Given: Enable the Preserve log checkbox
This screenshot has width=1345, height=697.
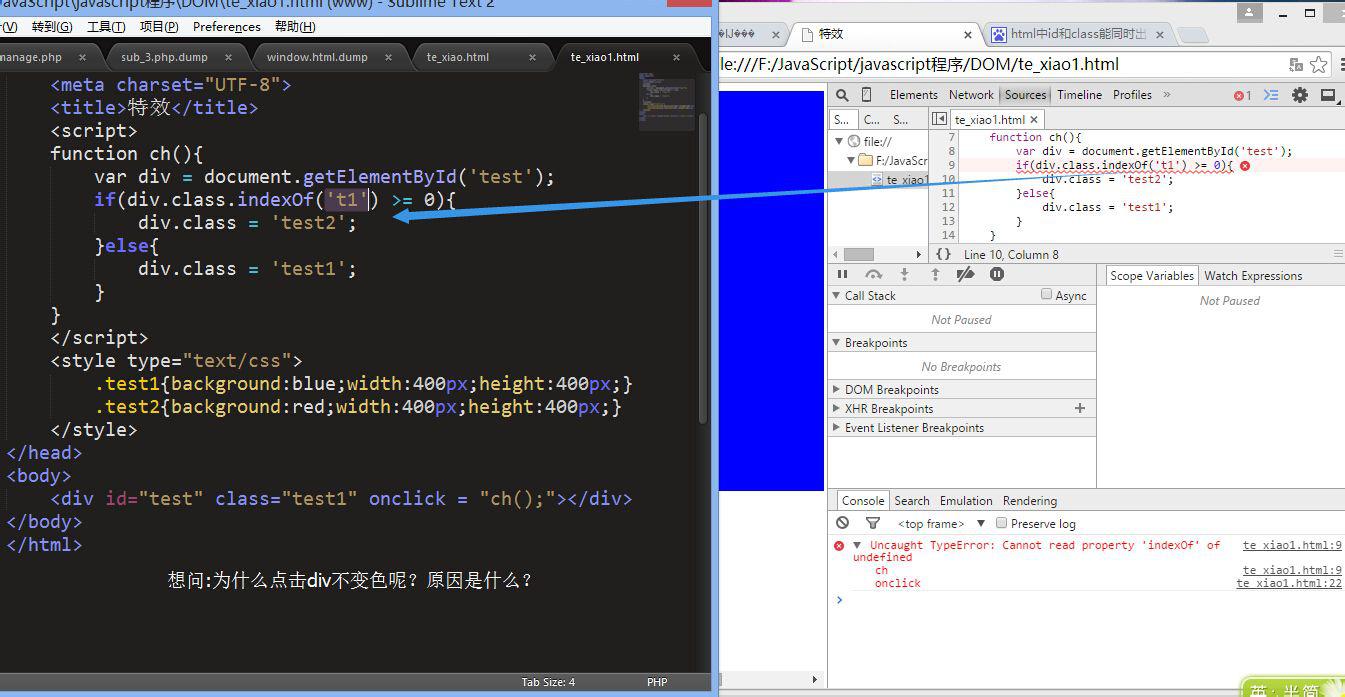Looking at the screenshot, I should 1001,523.
